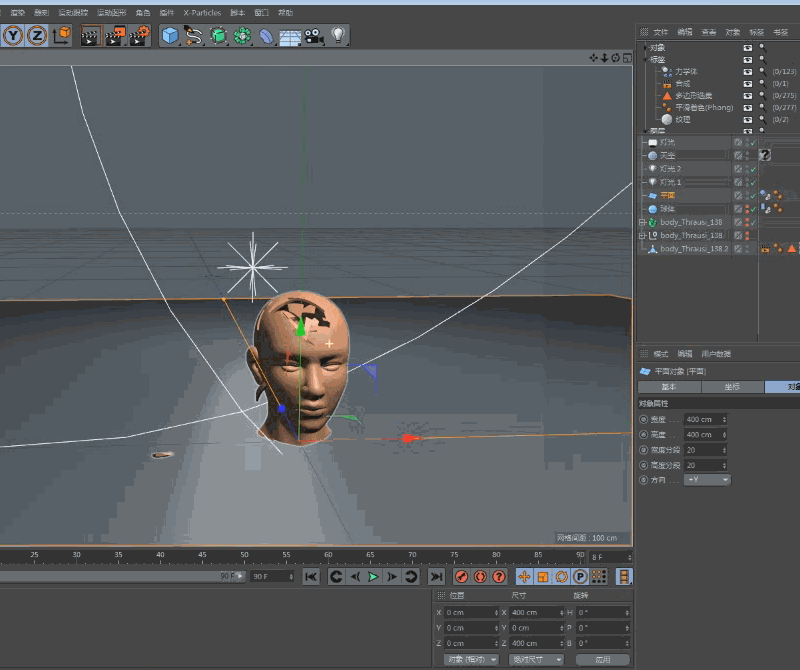Screen dimensions: 800x670
Task: Open object manager 文件 menu
Action: 660,32
